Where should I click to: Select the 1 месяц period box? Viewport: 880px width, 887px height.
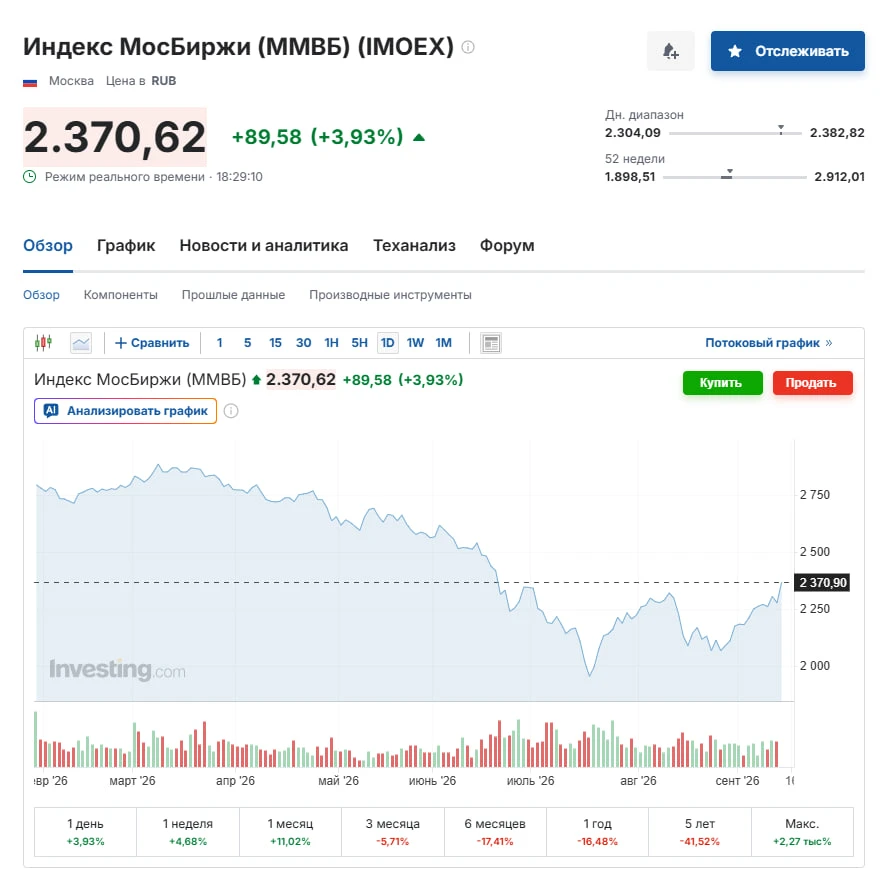pyautogui.click(x=290, y=832)
